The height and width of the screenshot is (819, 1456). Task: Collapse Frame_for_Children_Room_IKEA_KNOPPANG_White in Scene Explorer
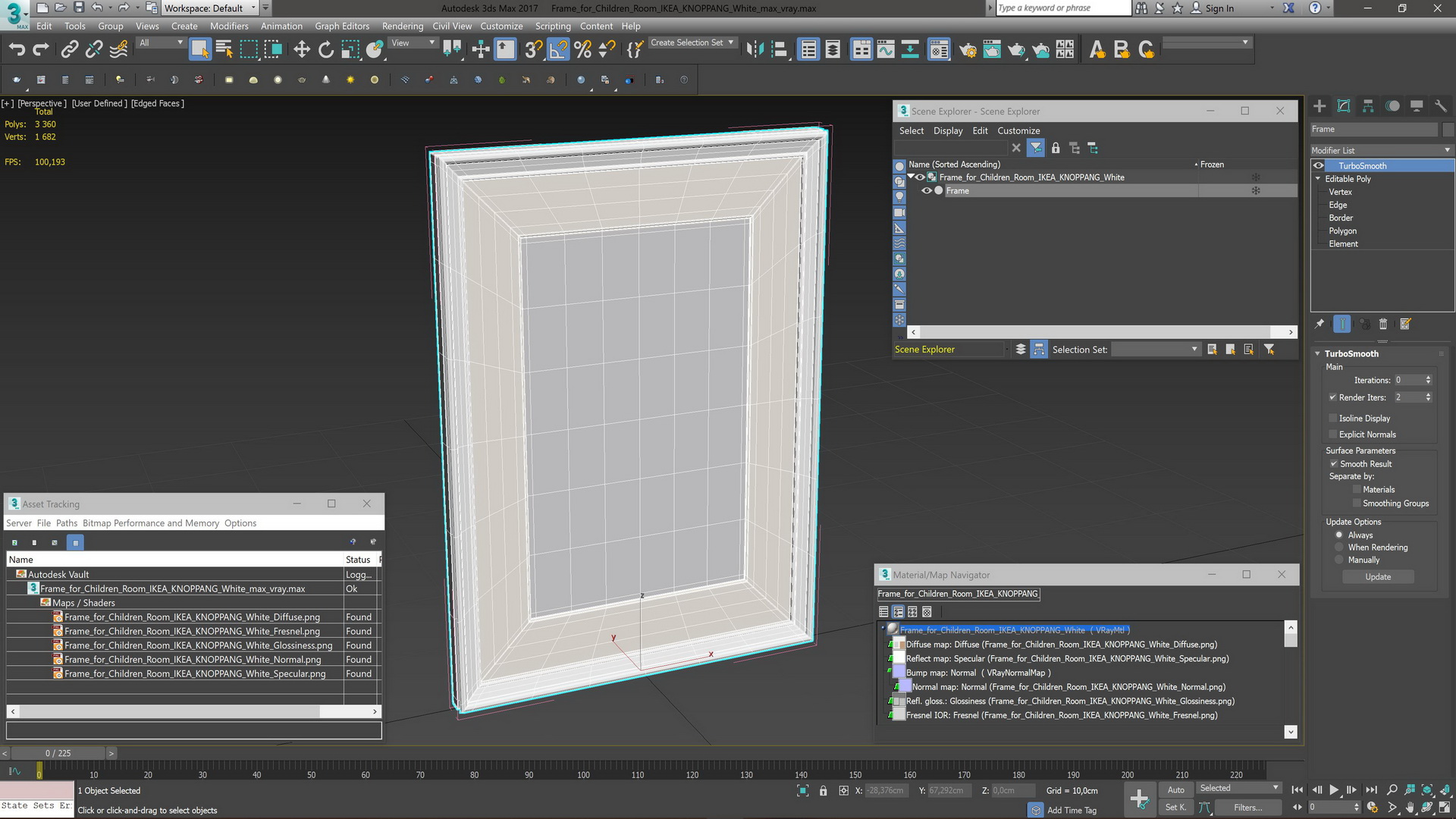point(911,177)
